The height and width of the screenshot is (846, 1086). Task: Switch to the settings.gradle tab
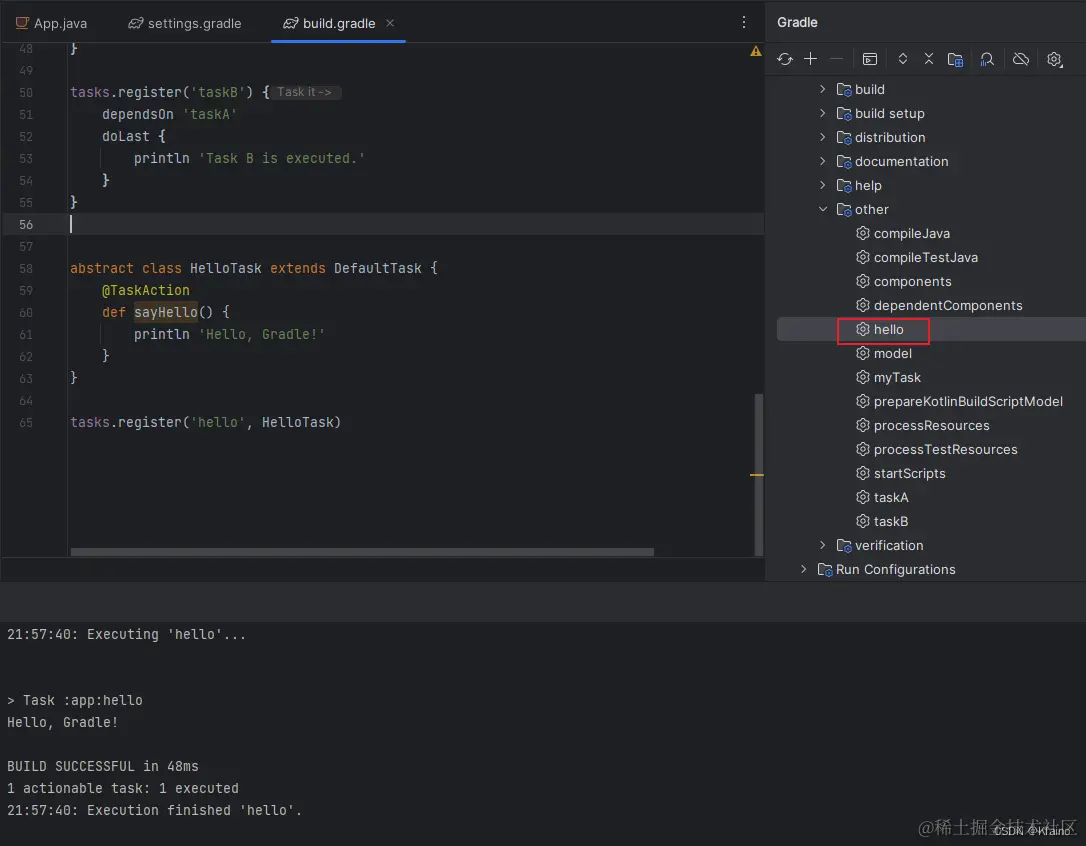pyautogui.click(x=185, y=23)
